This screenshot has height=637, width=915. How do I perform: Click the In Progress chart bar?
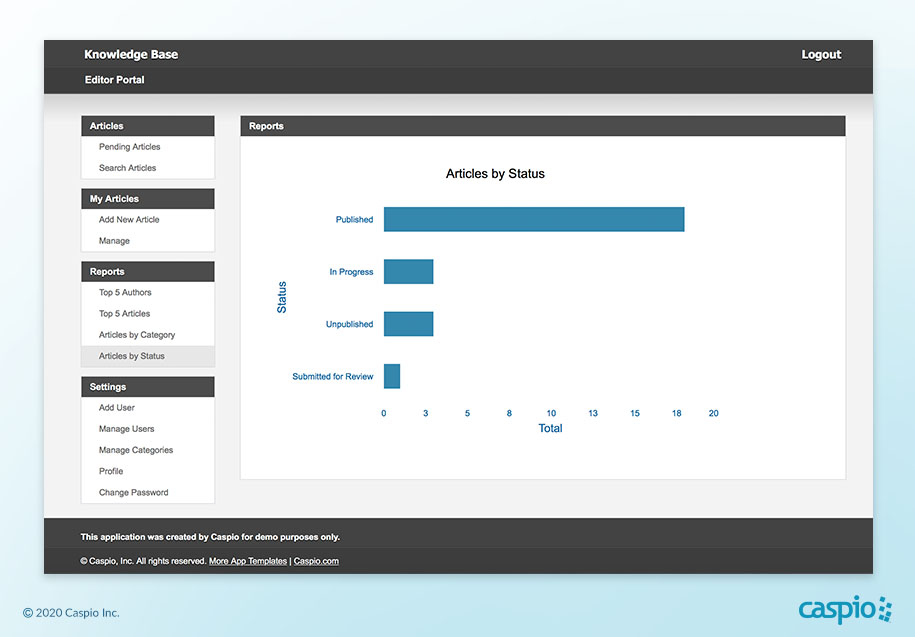[x=408, y=272]
